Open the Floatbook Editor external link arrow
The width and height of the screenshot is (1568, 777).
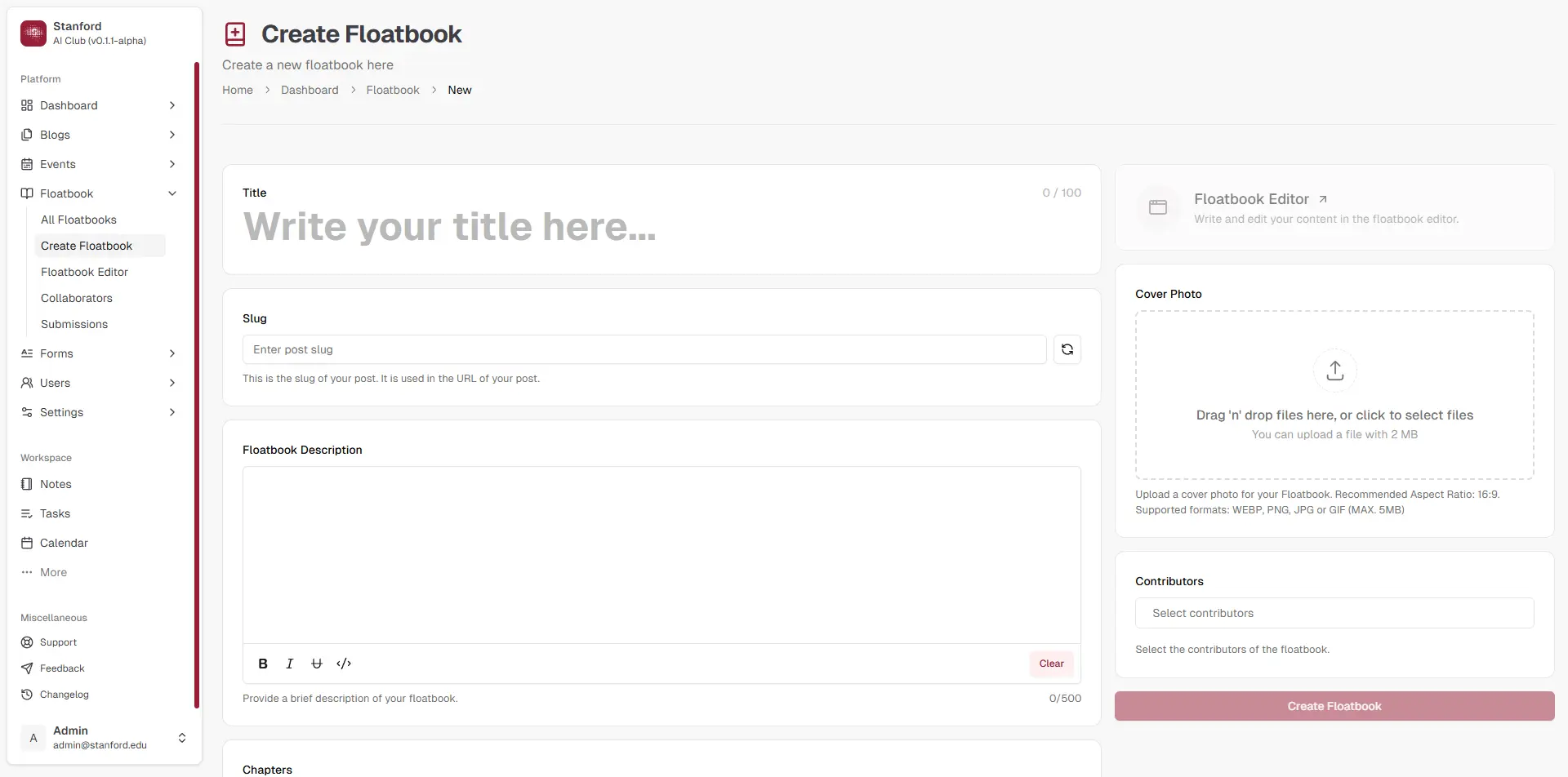1321,198
